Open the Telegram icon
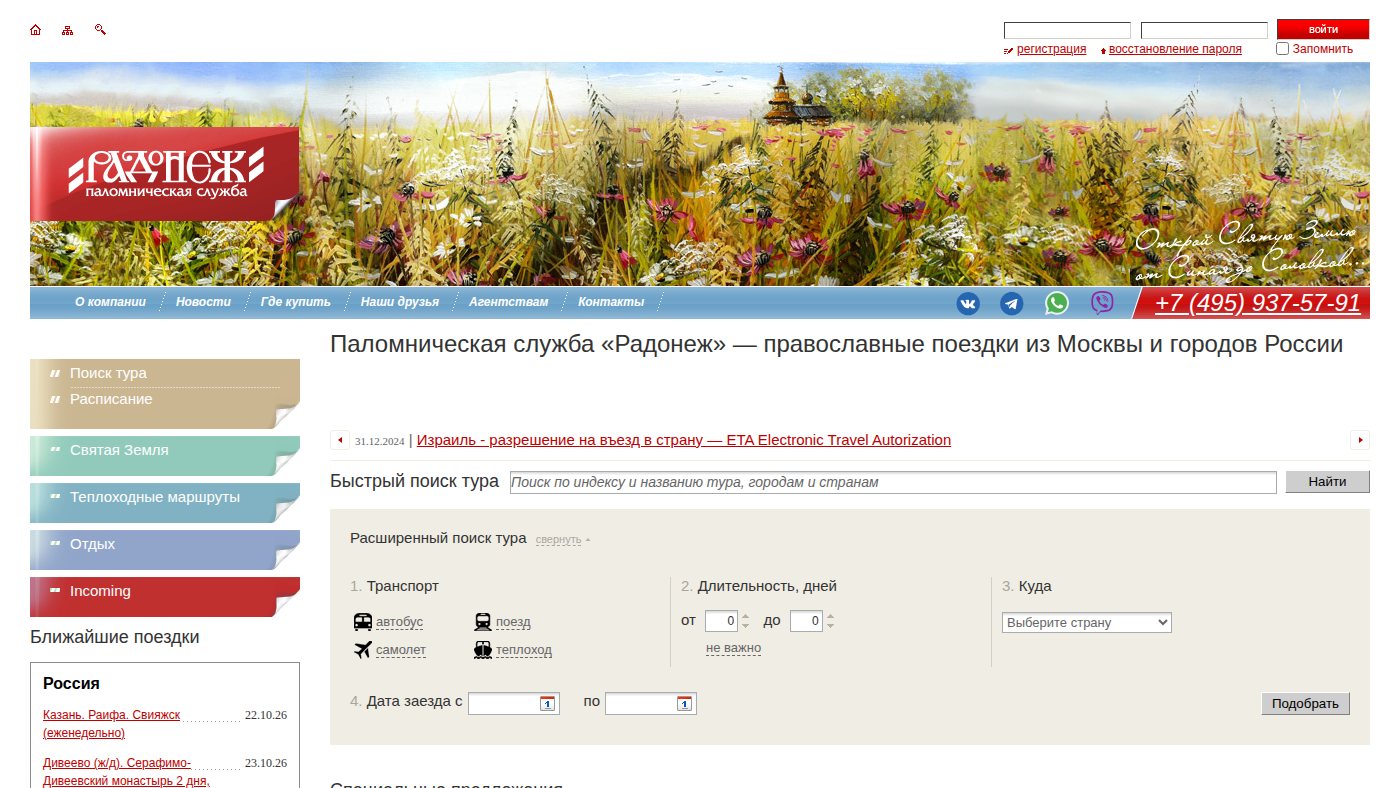The width and height of the screenshot is (1400, 788). tap(1012, 303)
